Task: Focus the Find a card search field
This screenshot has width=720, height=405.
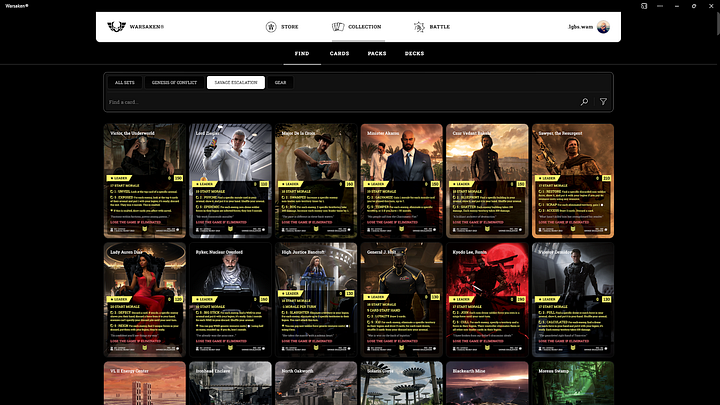Action: (x=342, y=102)
